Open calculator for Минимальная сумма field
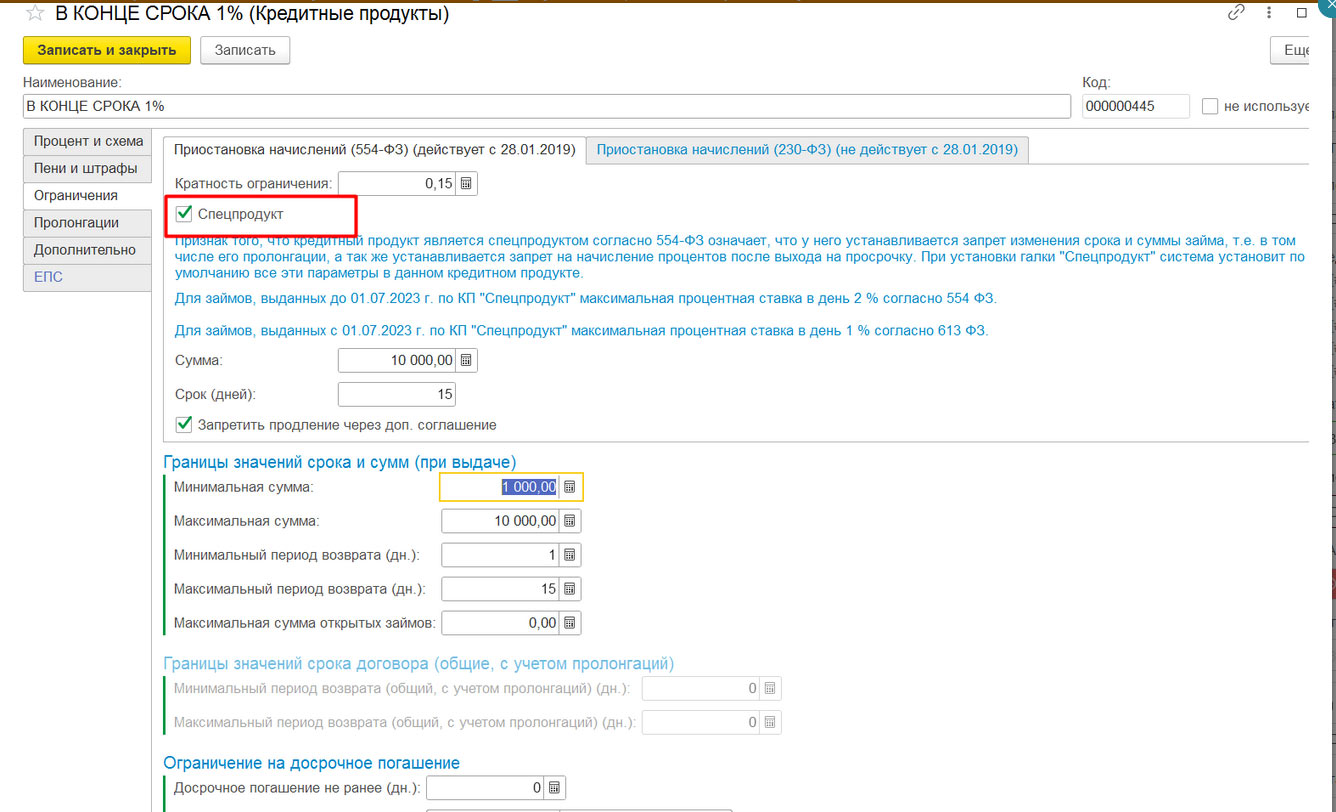The image size is (1336, 812). pos(569,487)
